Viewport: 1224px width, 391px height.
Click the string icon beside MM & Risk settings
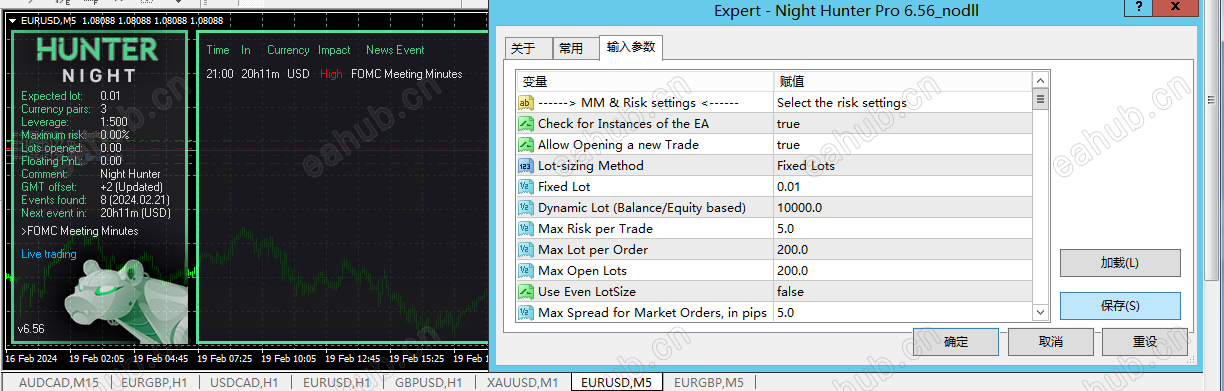click(526, 103)
